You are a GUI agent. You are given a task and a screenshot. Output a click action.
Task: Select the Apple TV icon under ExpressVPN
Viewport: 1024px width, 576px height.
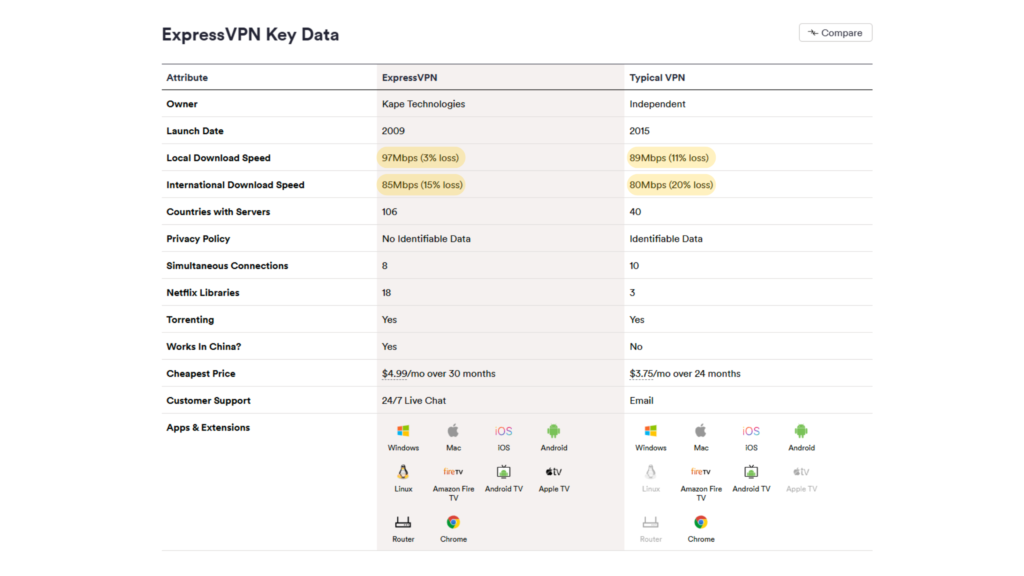point(554,472)
